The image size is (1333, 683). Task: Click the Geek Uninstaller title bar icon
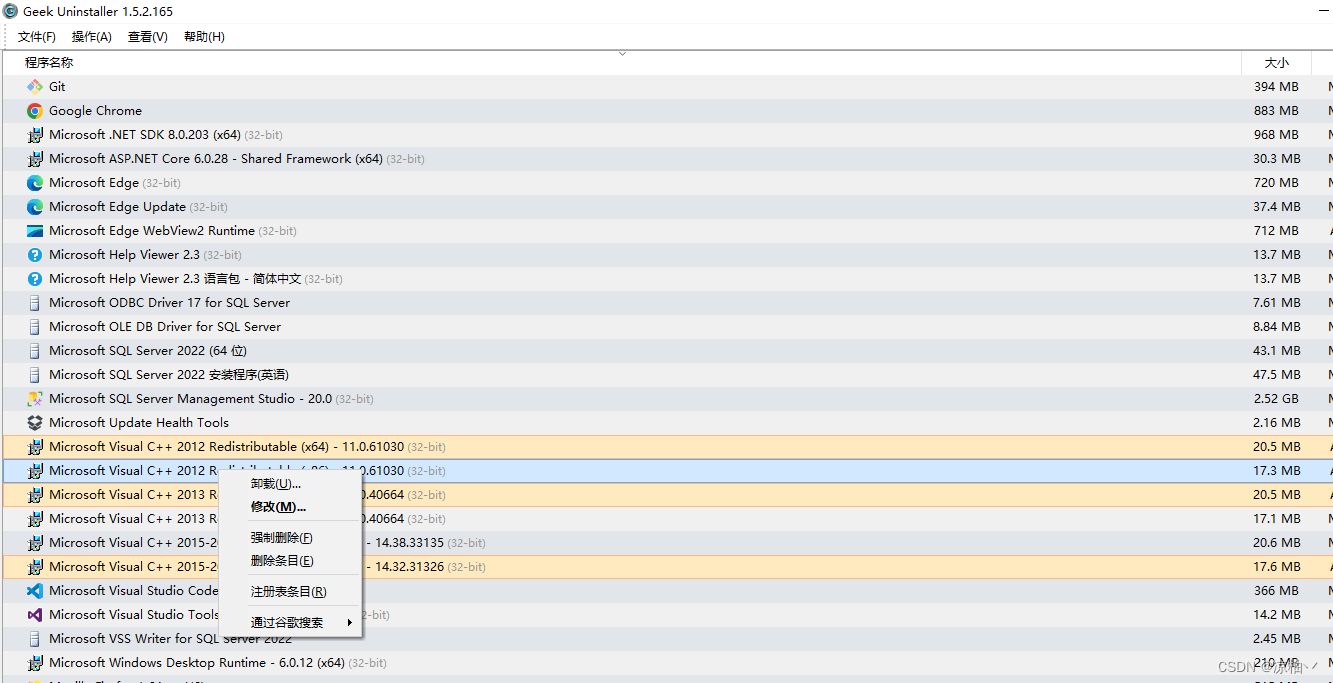click(x=11, y=11)
